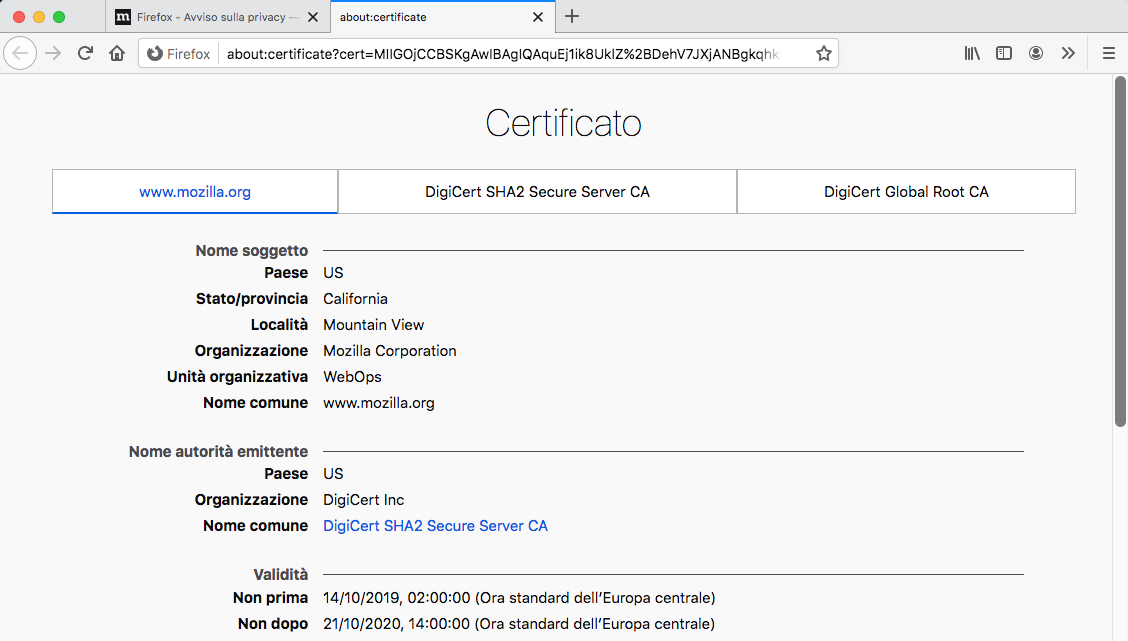
Task: Click the Unità organizzativa label
Action: pos(237,377)
